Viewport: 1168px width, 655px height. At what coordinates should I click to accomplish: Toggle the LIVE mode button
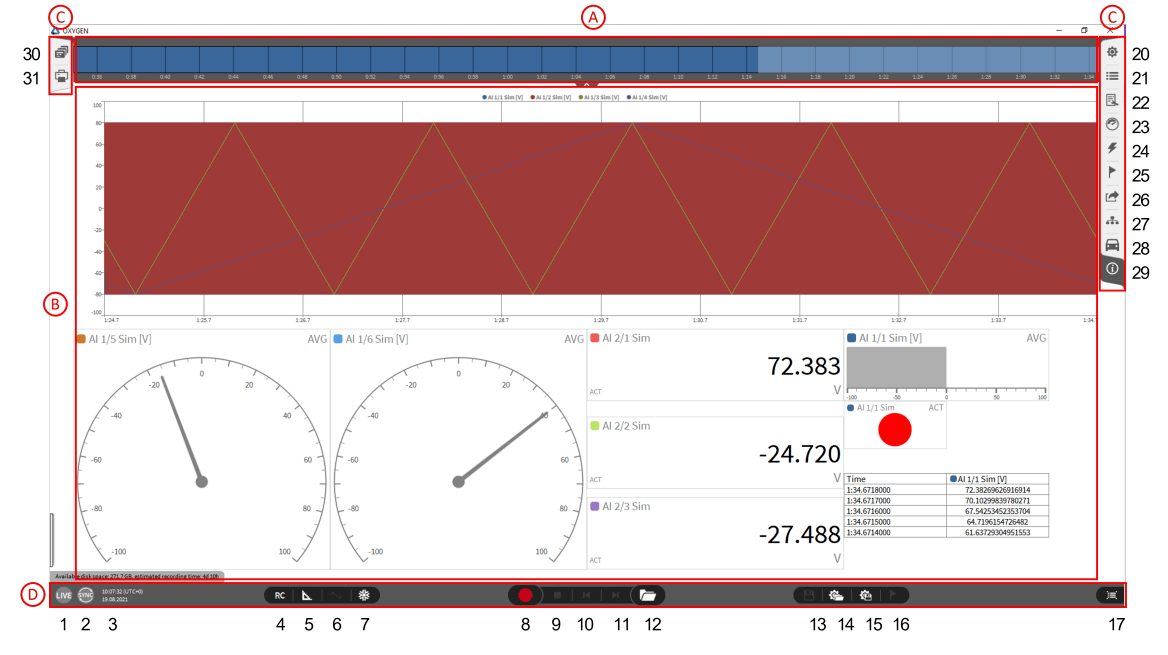pyautogui.click(x=64, y=595)
